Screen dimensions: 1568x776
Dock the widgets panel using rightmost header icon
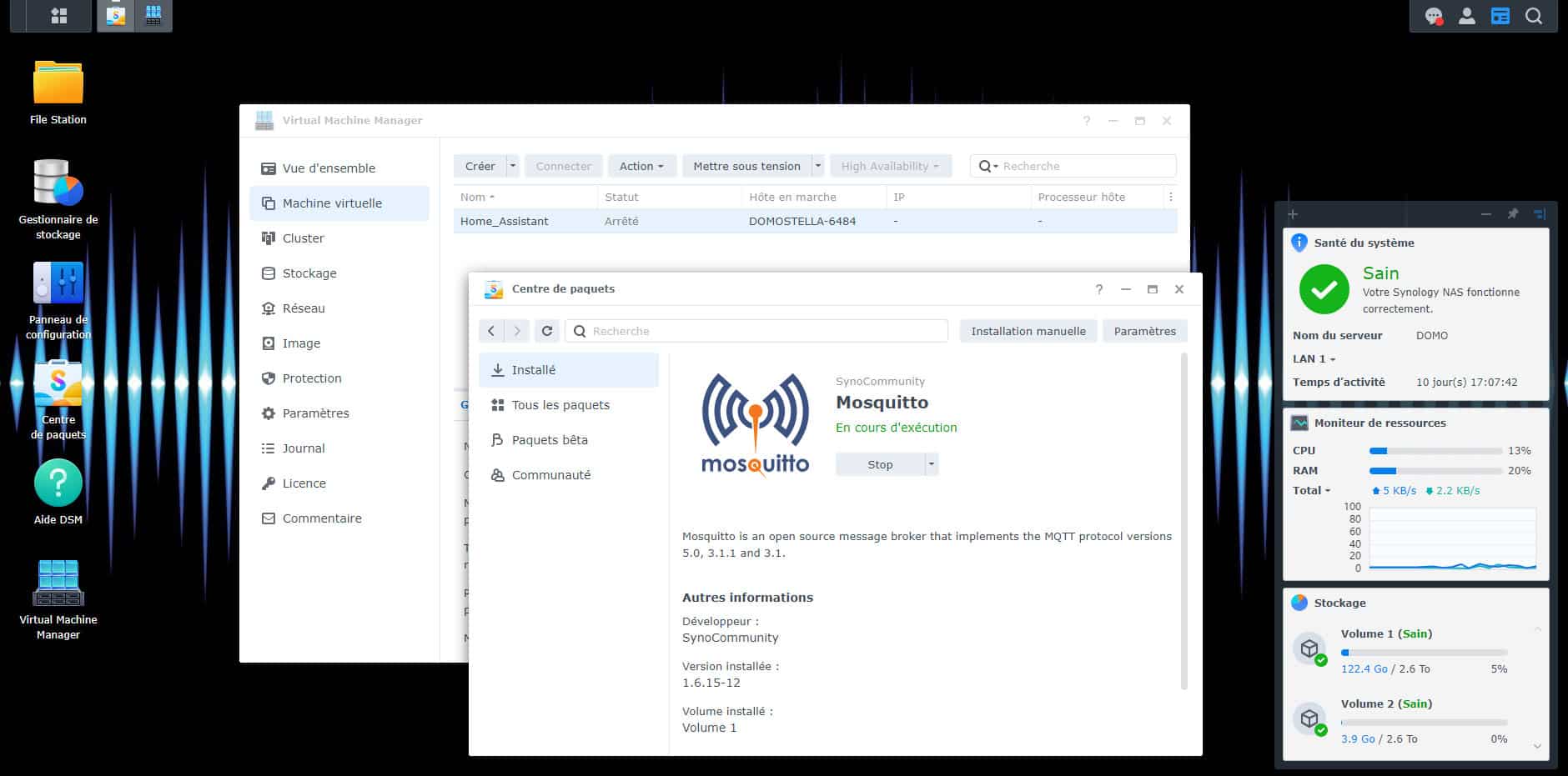pyautogui.click(x=1540, y=214)
